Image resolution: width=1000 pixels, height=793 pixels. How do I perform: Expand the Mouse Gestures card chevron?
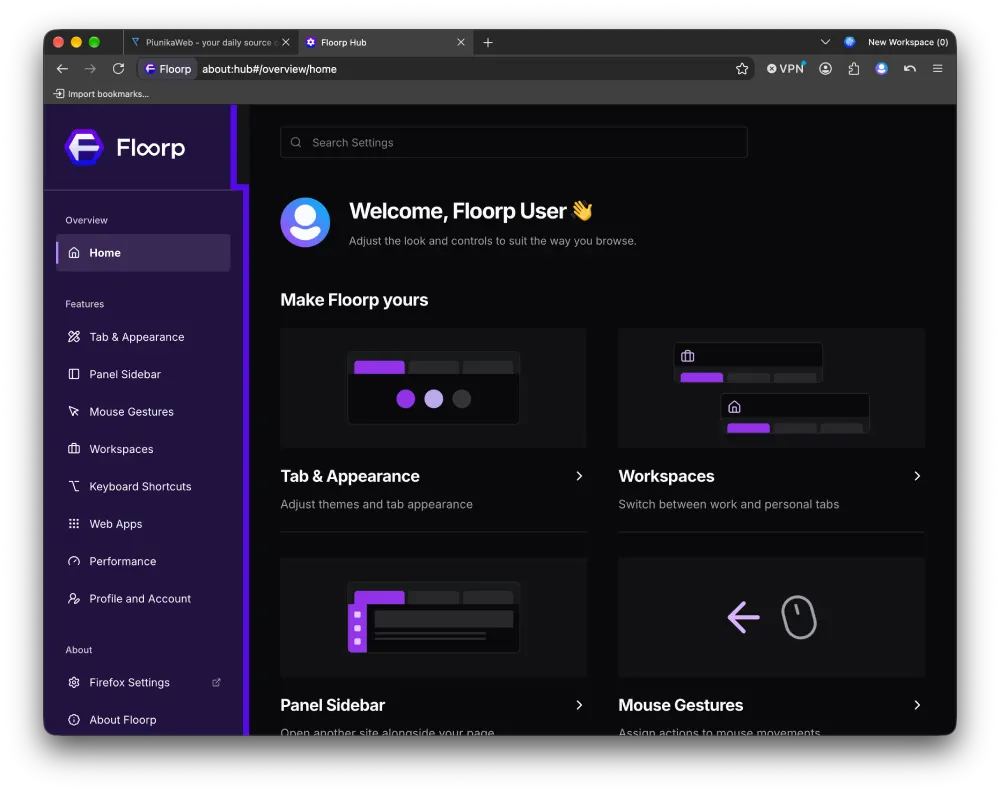click(917, 705)
